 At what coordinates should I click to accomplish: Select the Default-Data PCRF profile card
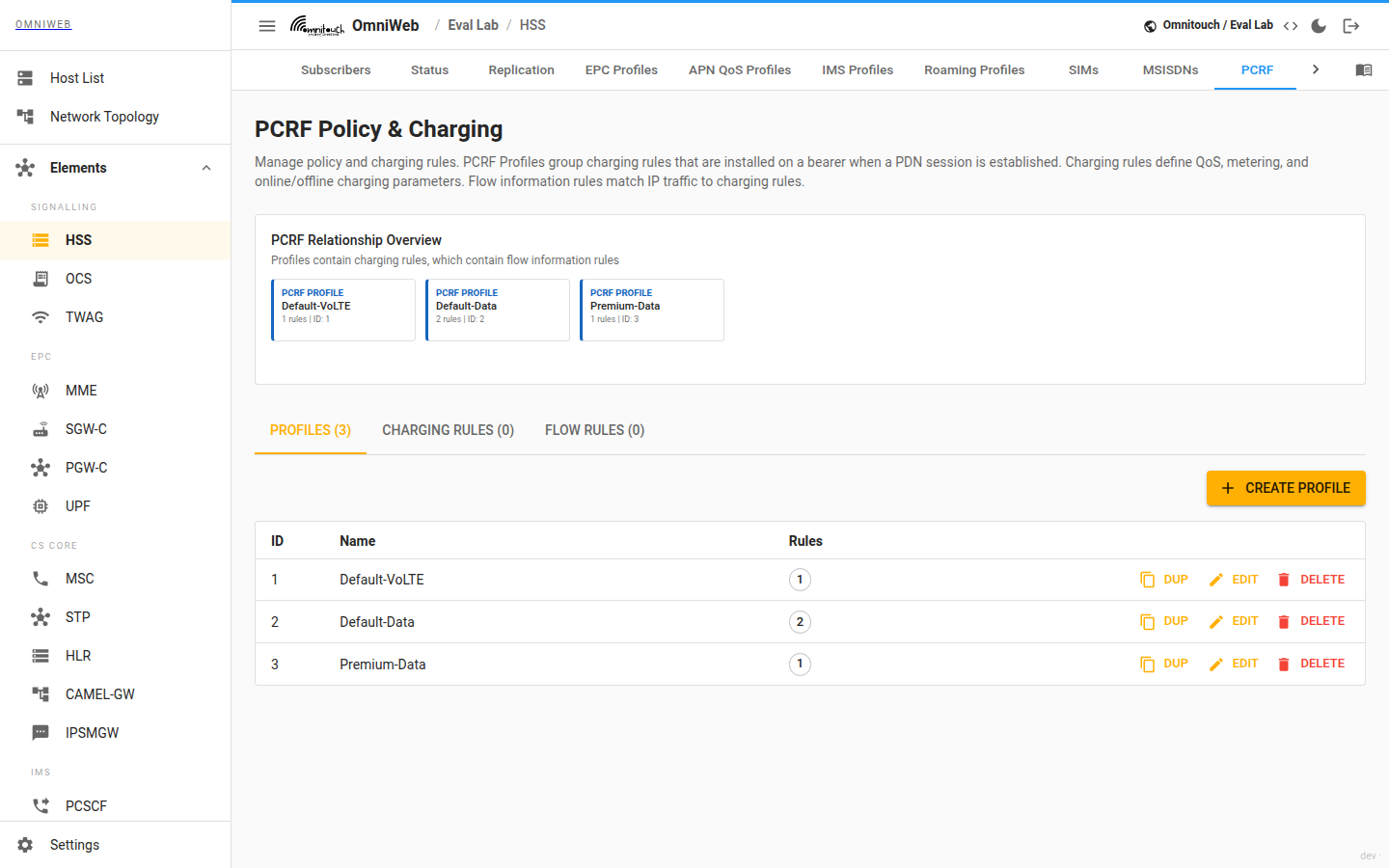[x=498, y=310]
